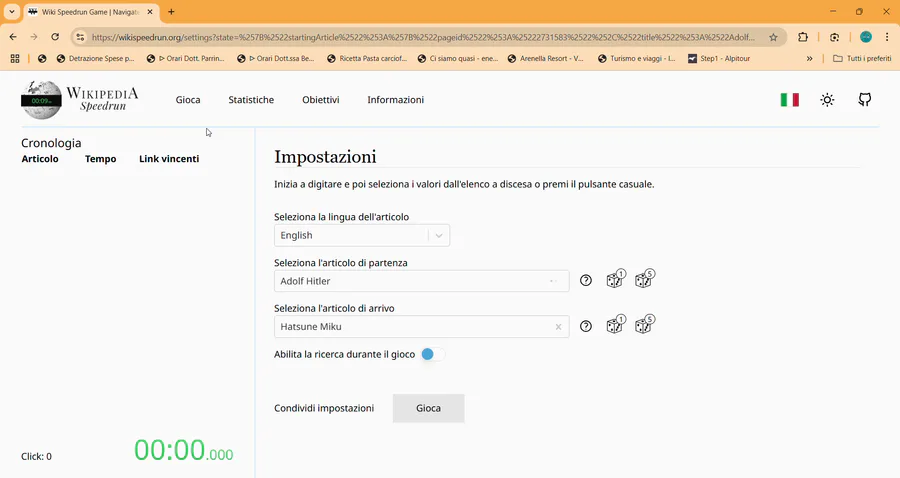Screen dimensions: 900x478
Task: Open the Detrazione Spese bookmark
Action: click(x=95, y=59)
